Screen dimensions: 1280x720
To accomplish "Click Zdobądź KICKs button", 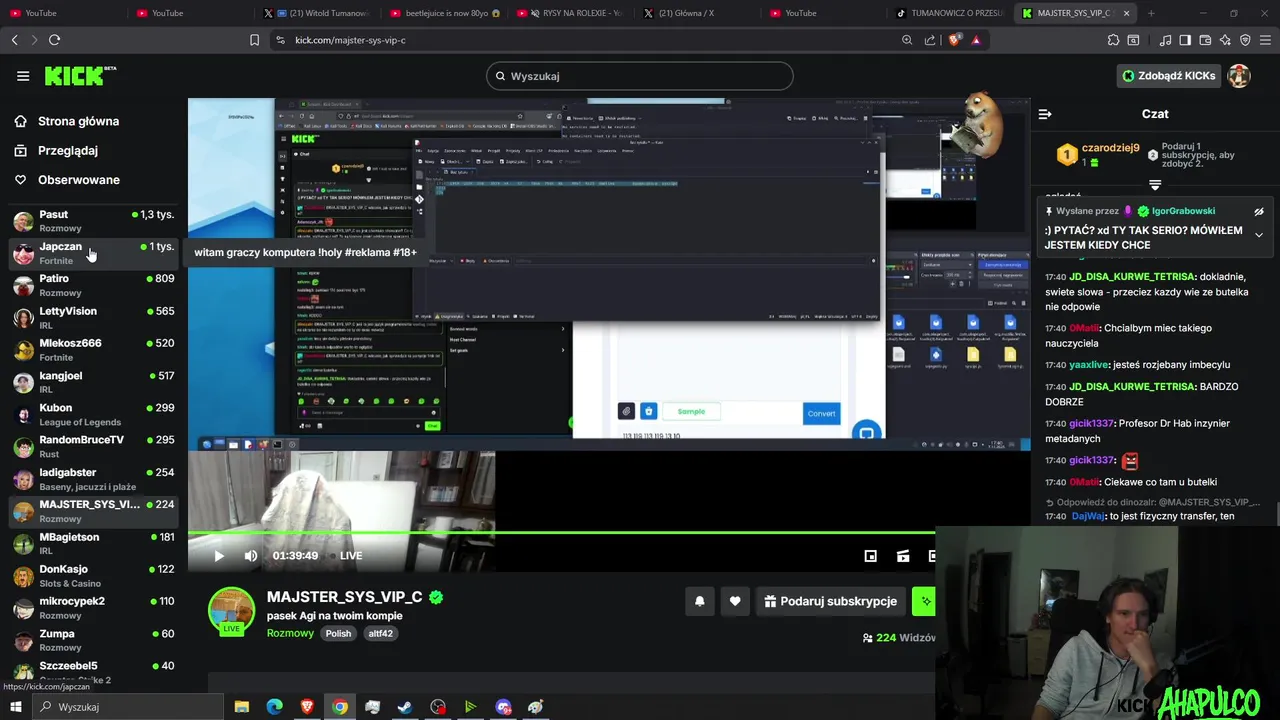I will click(x=1168, y=76).
